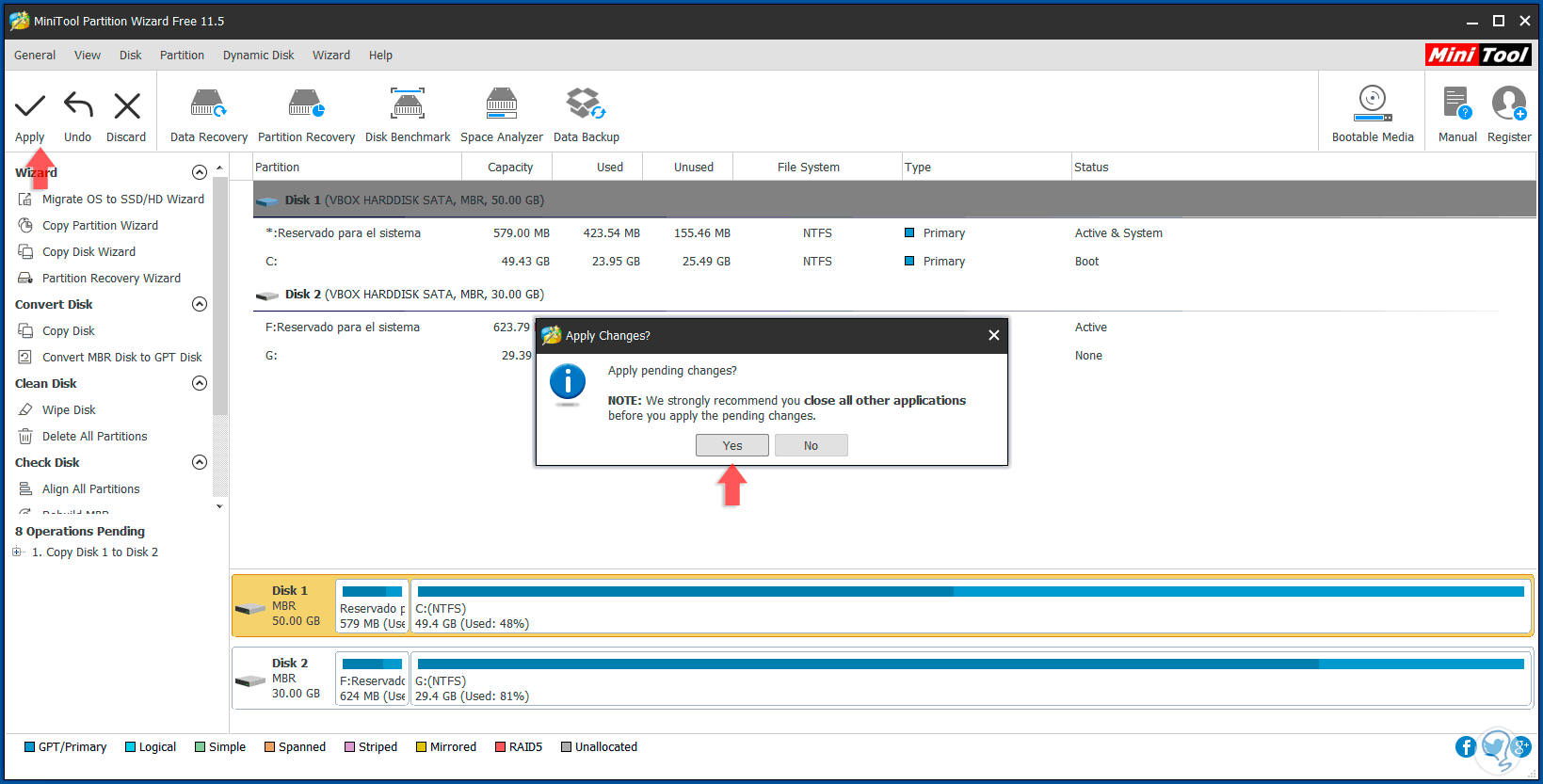Screen dimensions: 1543x784
Task: Open the Help menu
Action: (381, 56)
